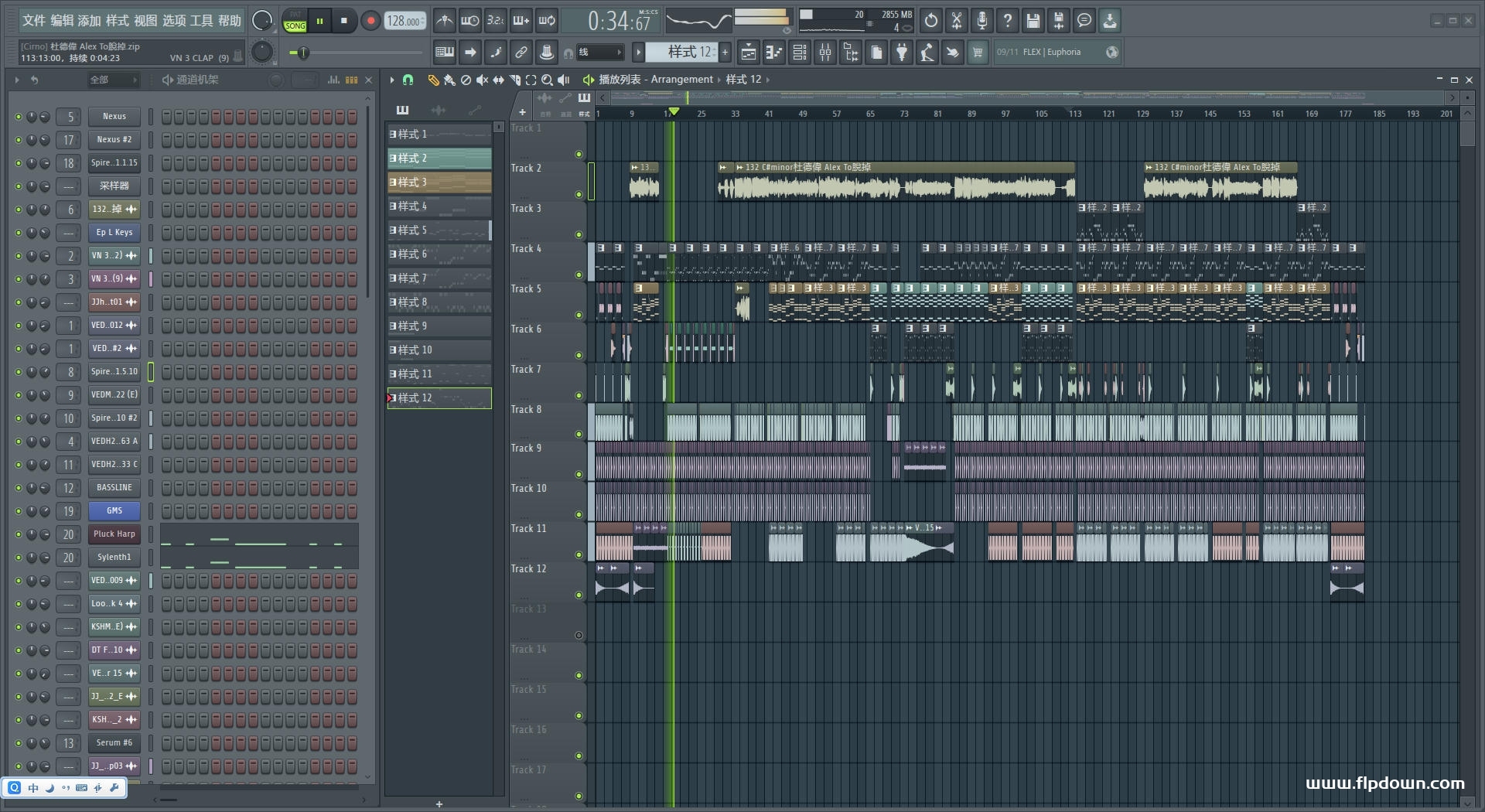Open the mixer window
Screen dimensions: 1485x812
click(x=825, y=53)
